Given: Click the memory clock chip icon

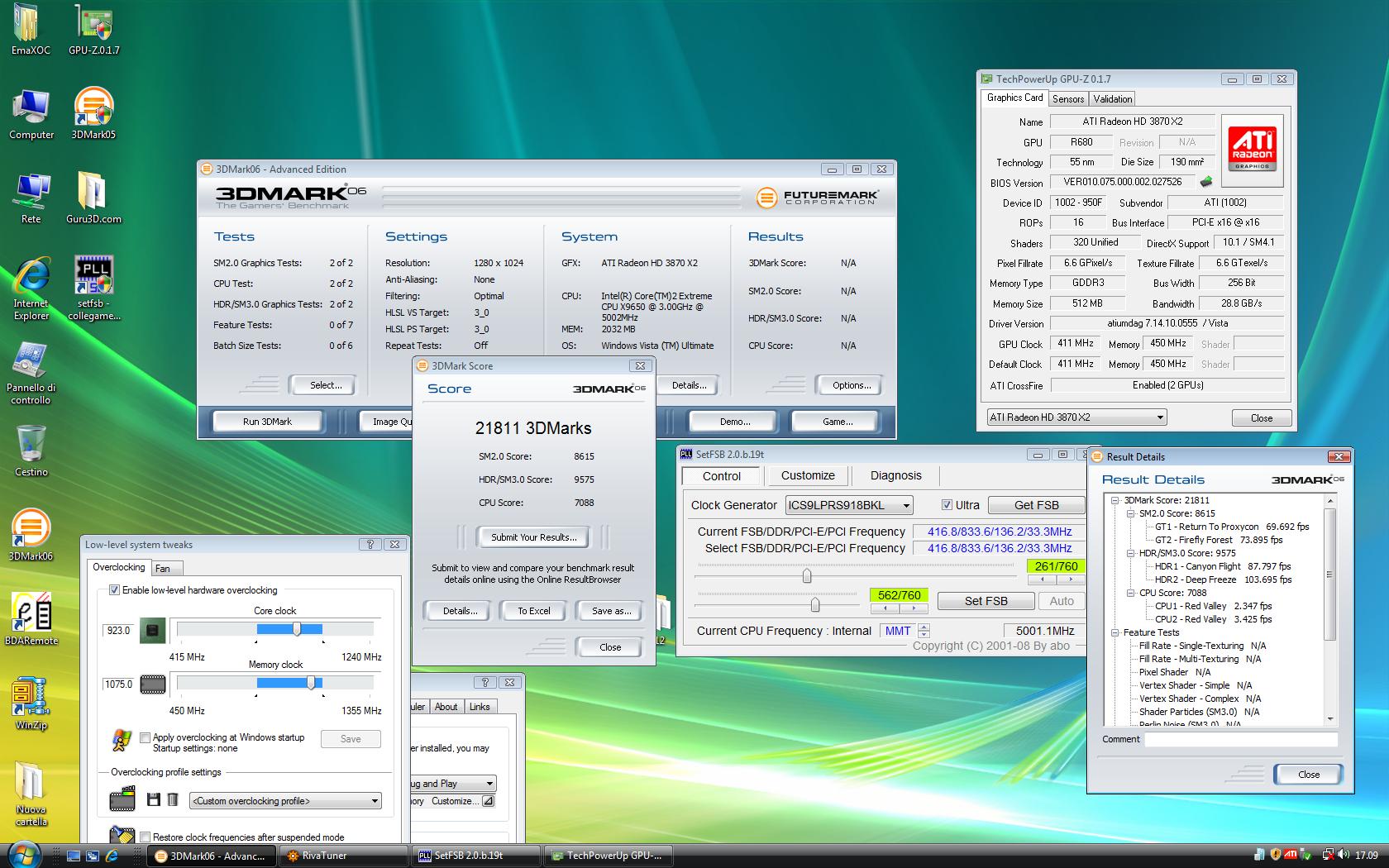Looking at the screenshot, I should [x=153, y=684].
